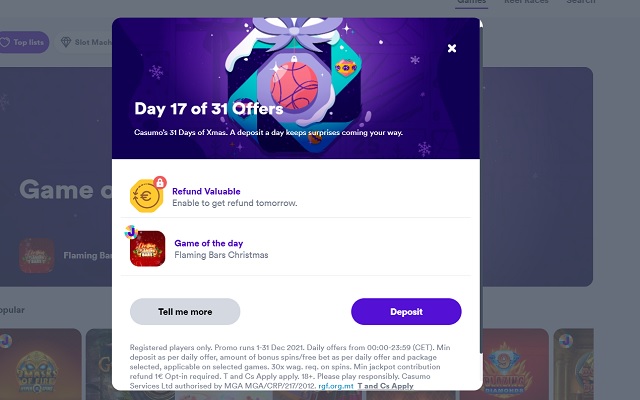Click the Top lists heart icon
640x400 pixels.
pyautogui.click(x=5, y=42)
